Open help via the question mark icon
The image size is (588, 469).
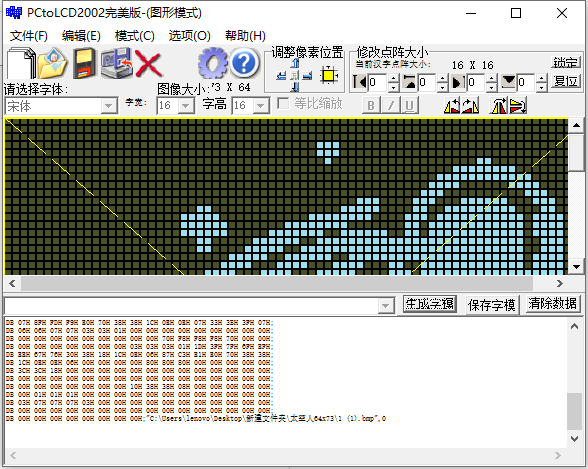(244, 63)
